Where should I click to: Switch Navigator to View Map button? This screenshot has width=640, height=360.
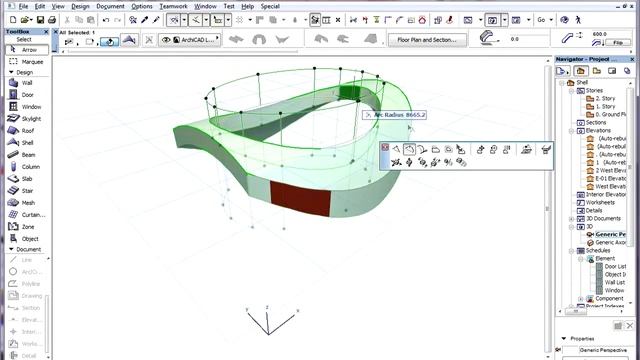(596, 71)
